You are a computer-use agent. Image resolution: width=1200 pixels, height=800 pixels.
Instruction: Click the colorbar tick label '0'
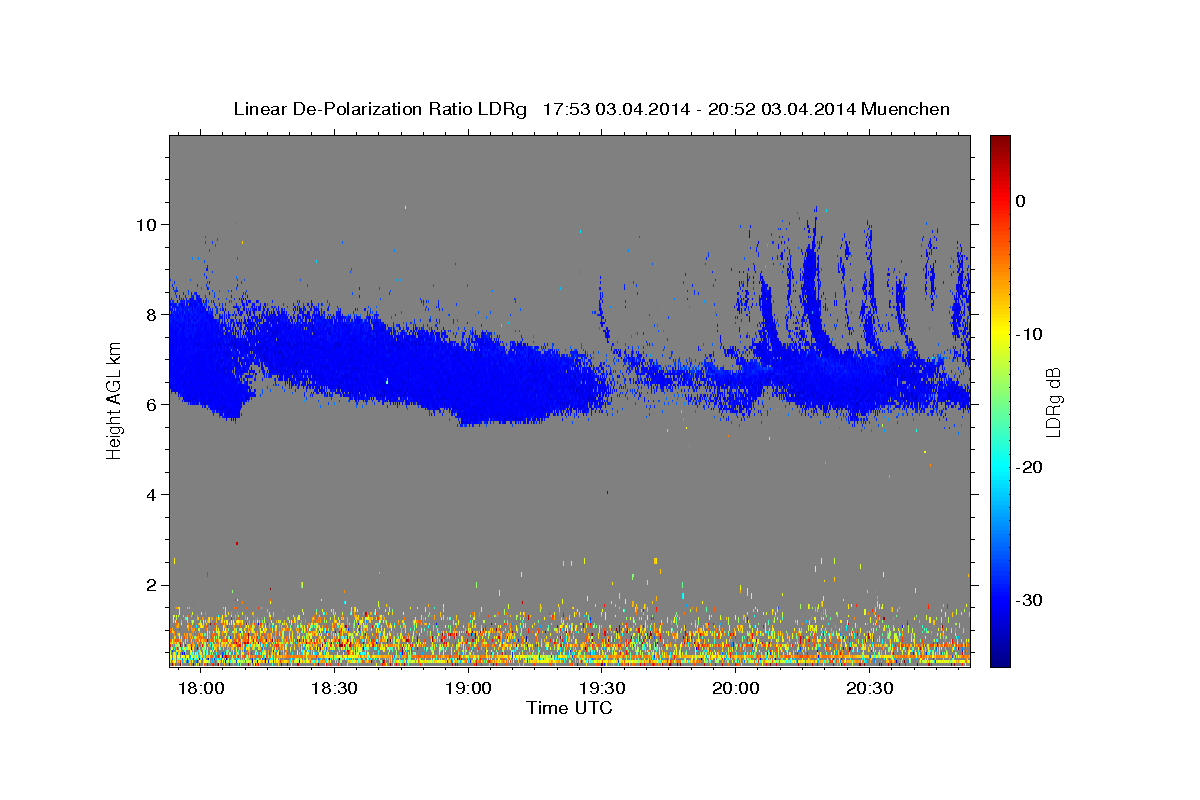1021,201
